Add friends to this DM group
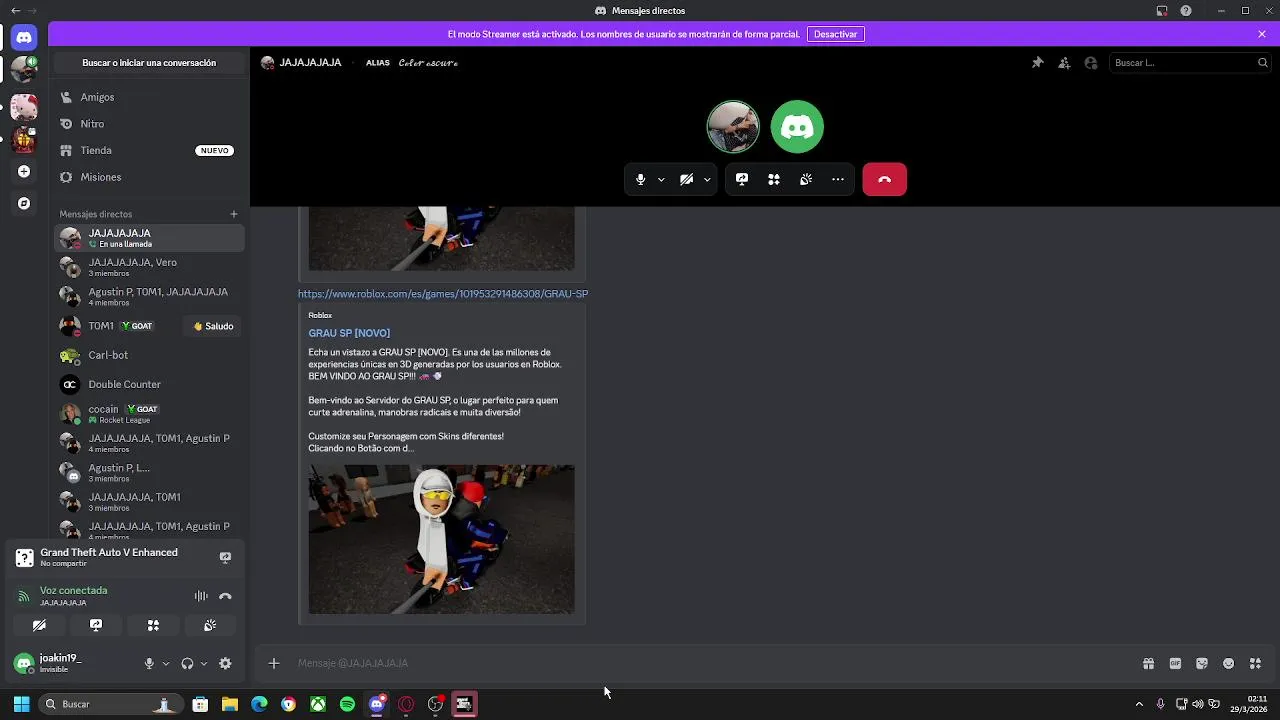The height and width of the screenshot is (720, 1280). point(1064,63)
